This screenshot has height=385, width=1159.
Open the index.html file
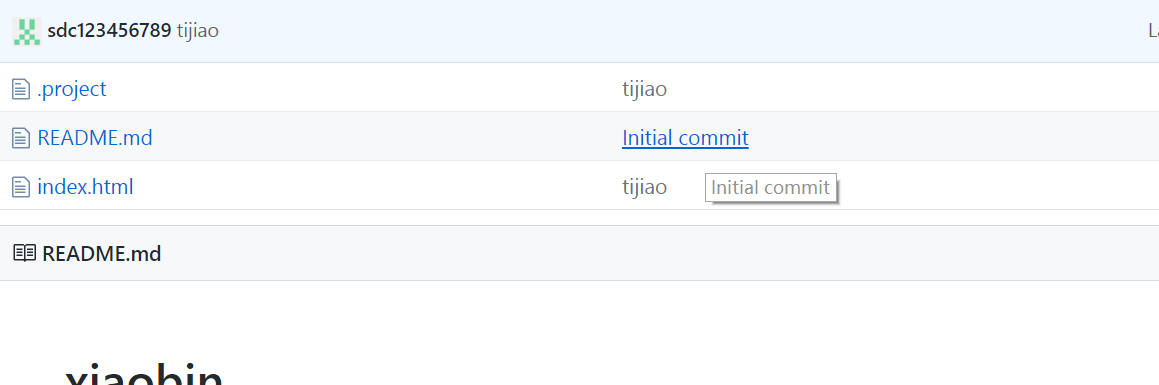point(85,187)
